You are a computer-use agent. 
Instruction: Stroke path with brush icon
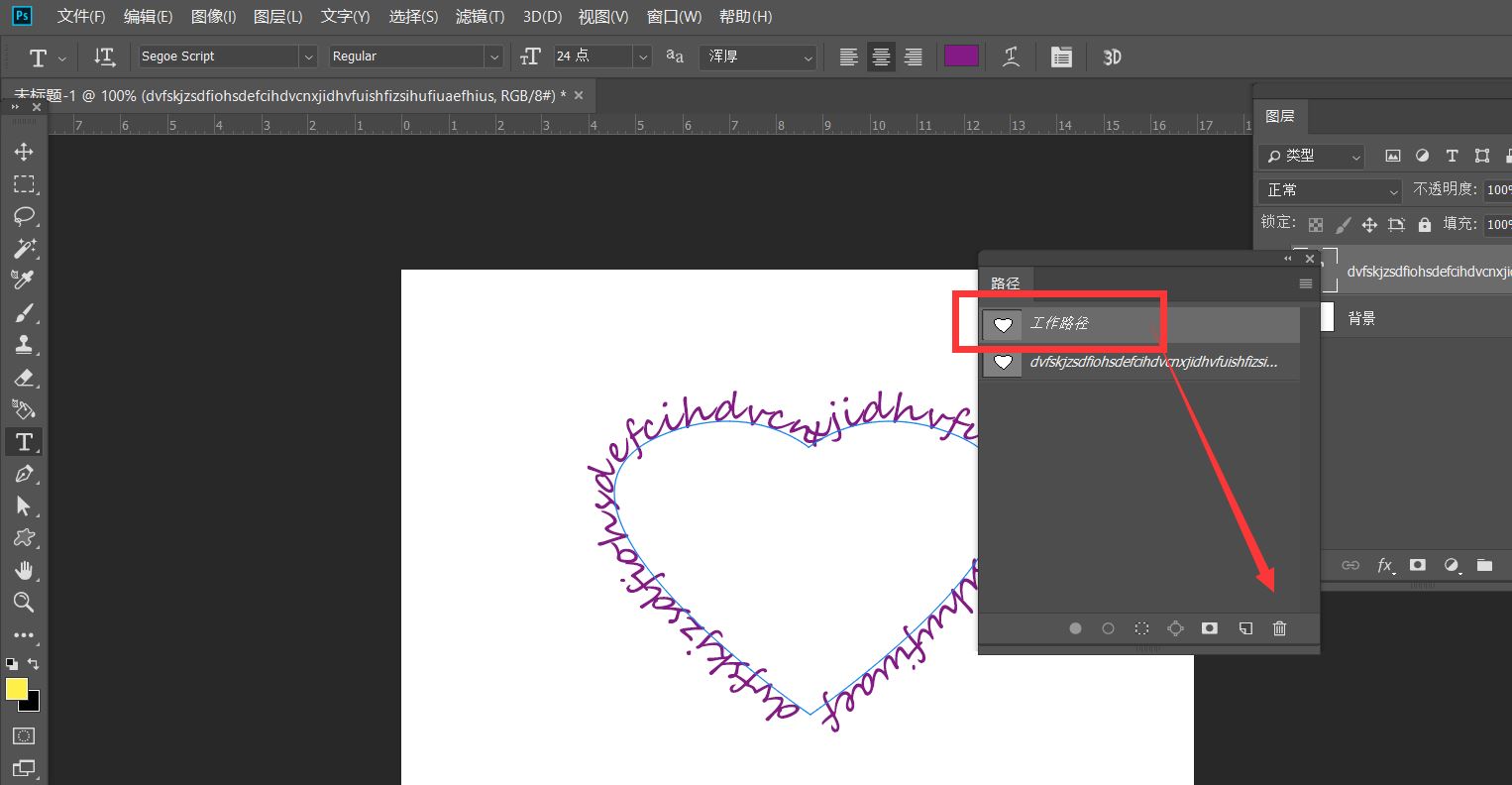1108,628
